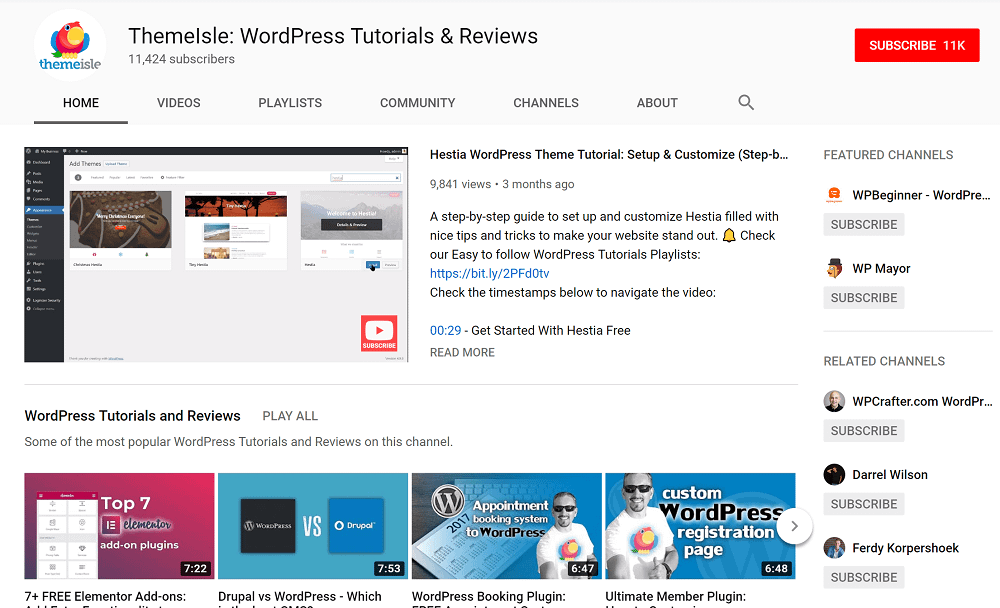Open WPCrafter.com channel name link
1000x608 pixels.
[x=922, y=401]
